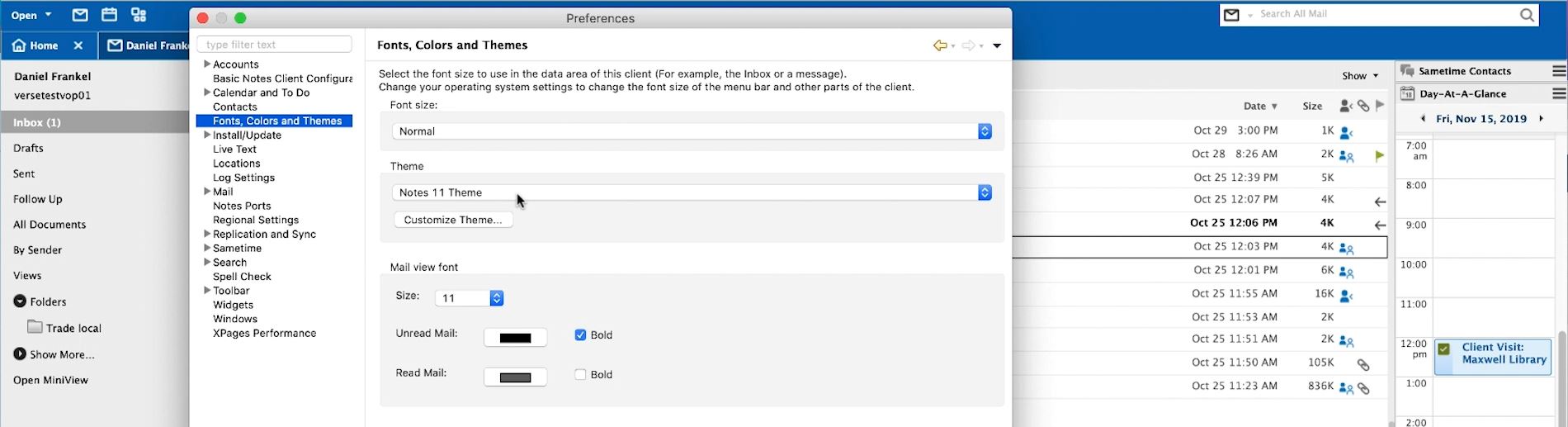The height and width of the screenshot is (427, 1568).
Task: Open the Day-At-A-Glance panel menu icon
Action: coord(1559,93)
